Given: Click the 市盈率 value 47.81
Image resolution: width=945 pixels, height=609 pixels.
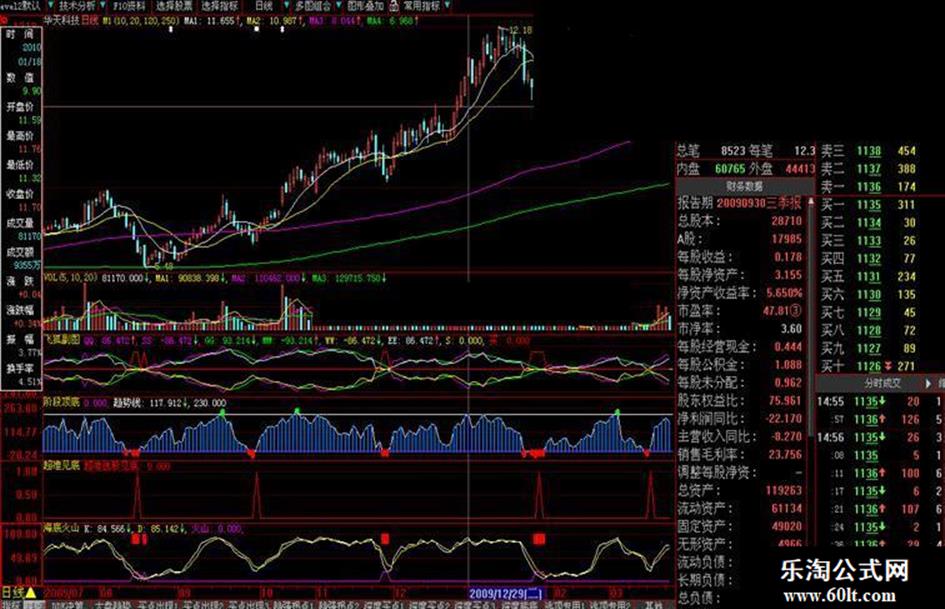Looking at the screenshot, I should pyautogui.click(x=775, y=311).
